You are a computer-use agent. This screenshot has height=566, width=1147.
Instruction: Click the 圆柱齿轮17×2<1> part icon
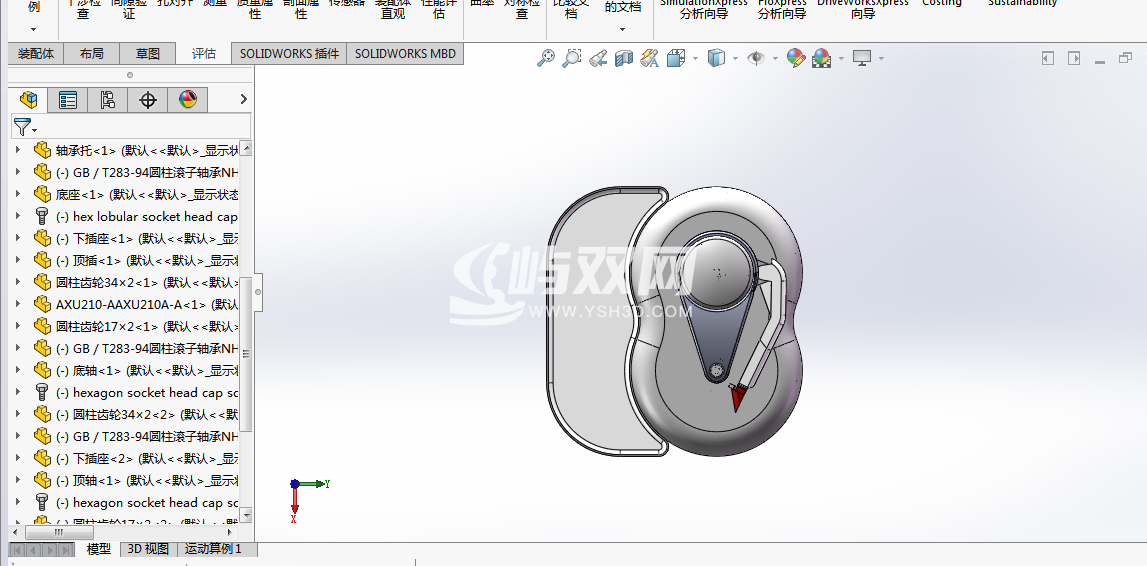[x=42, y=326]
